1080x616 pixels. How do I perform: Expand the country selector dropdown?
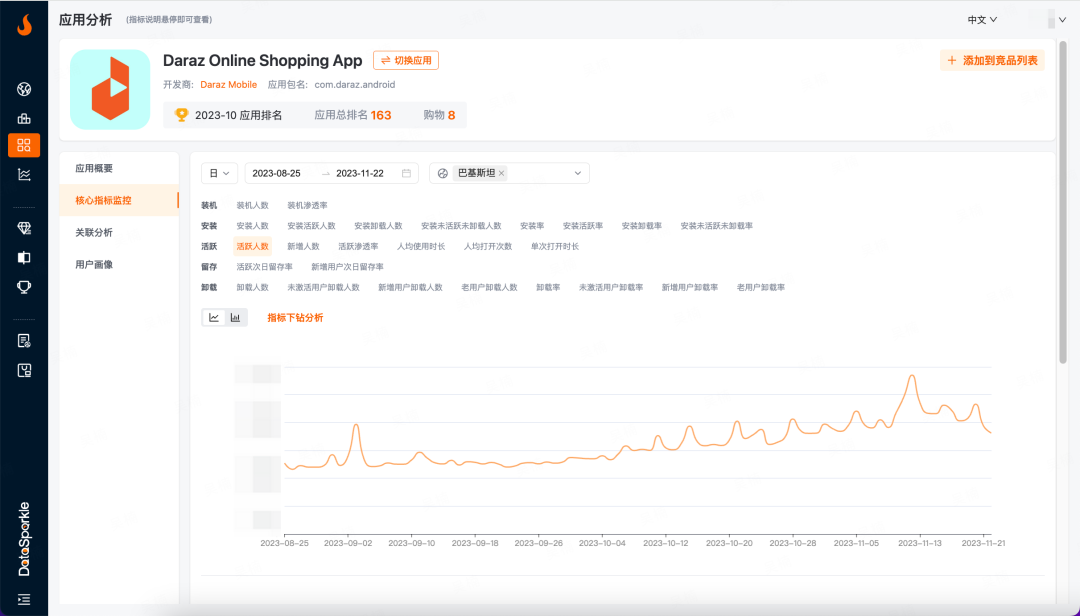tap(577, 173)
